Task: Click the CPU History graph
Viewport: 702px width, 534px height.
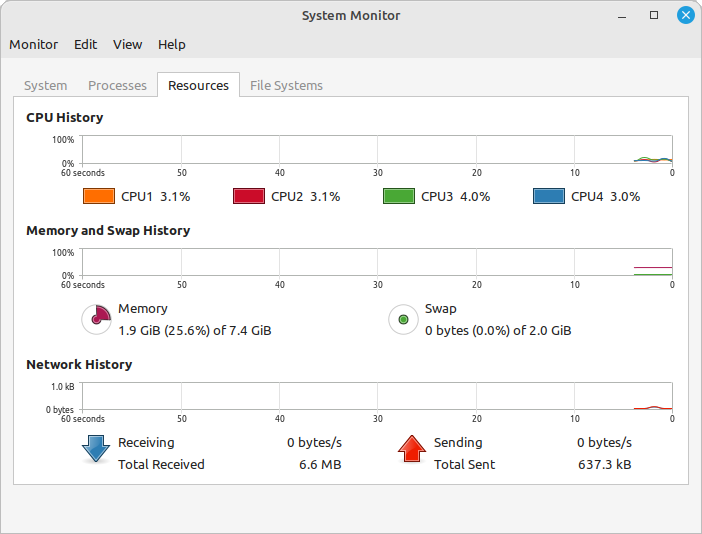Action: click(x=377, y=150)
